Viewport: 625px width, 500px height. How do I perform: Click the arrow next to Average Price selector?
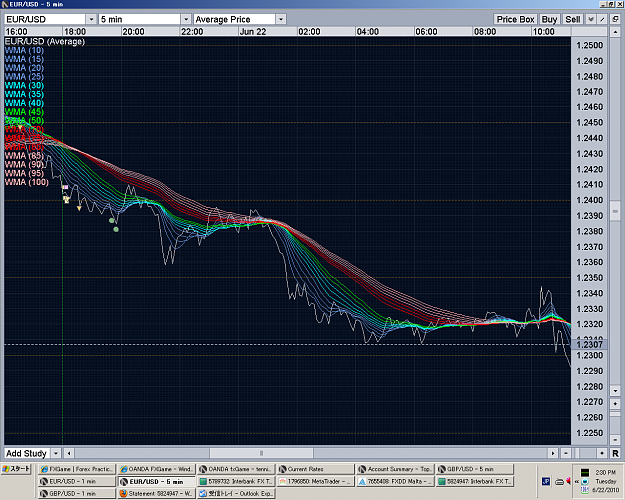point(281,19)
